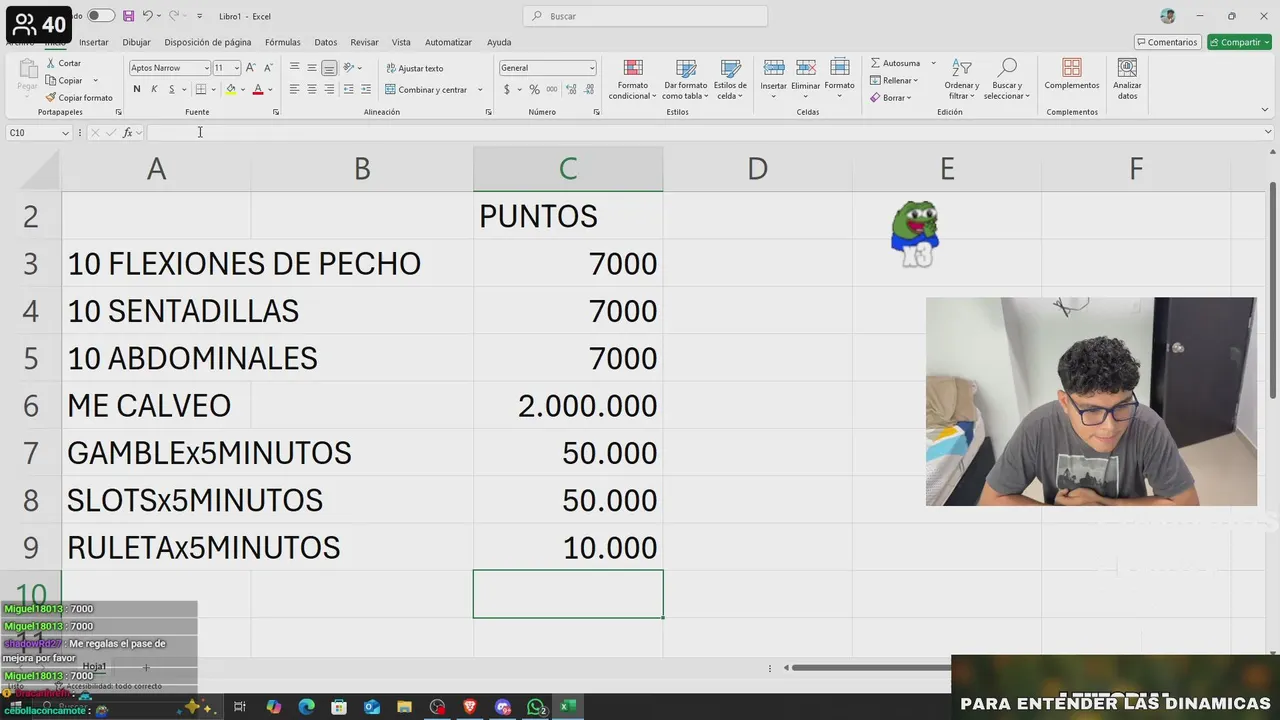Open the Datos ribbon tab
Viewport: 1280px width, 720px height.
pos(326,42)
